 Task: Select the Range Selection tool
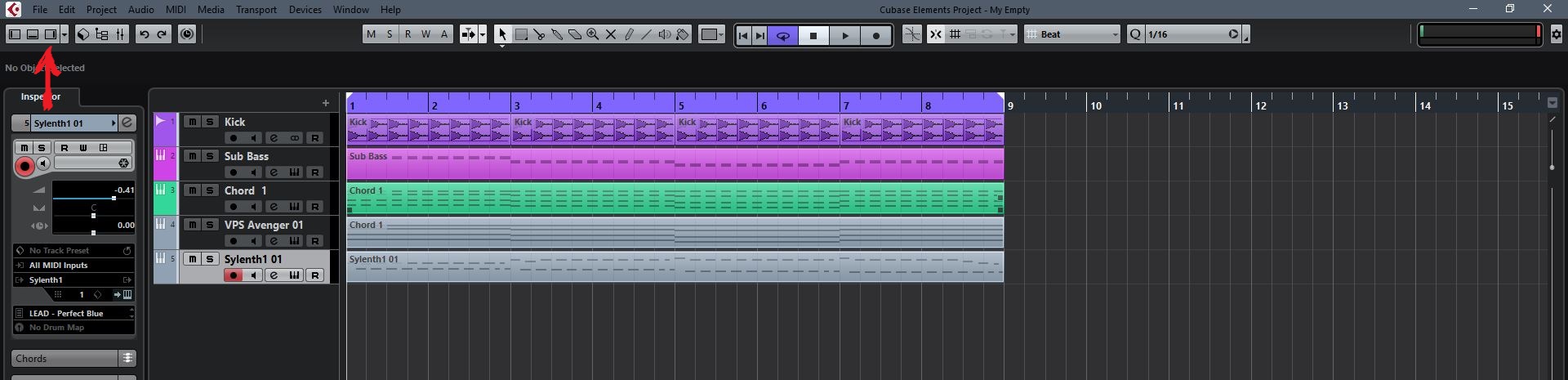click(x=520, y=34)
